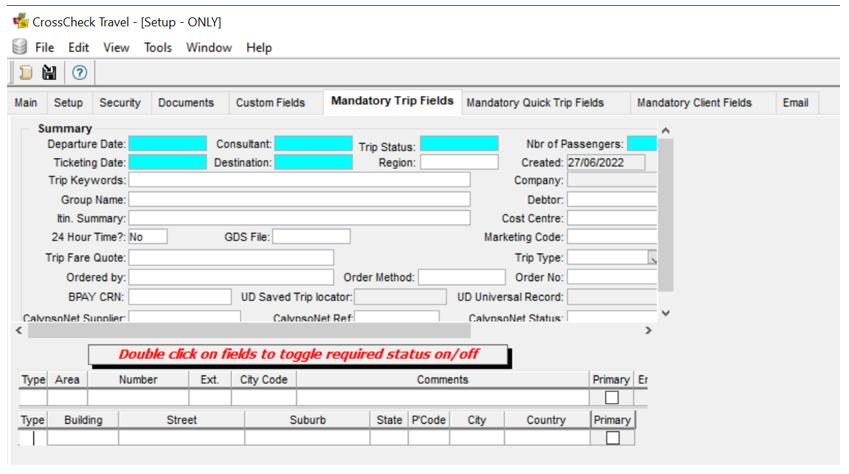Click the UD Saved Trip locator field
The image size is (849, 474).
(x=400, y=297)
